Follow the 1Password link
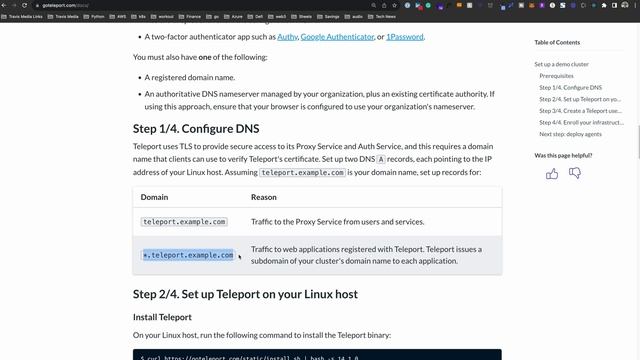This screenshot has width=640, height=360. pyautogui.click(x=405, y=37)
